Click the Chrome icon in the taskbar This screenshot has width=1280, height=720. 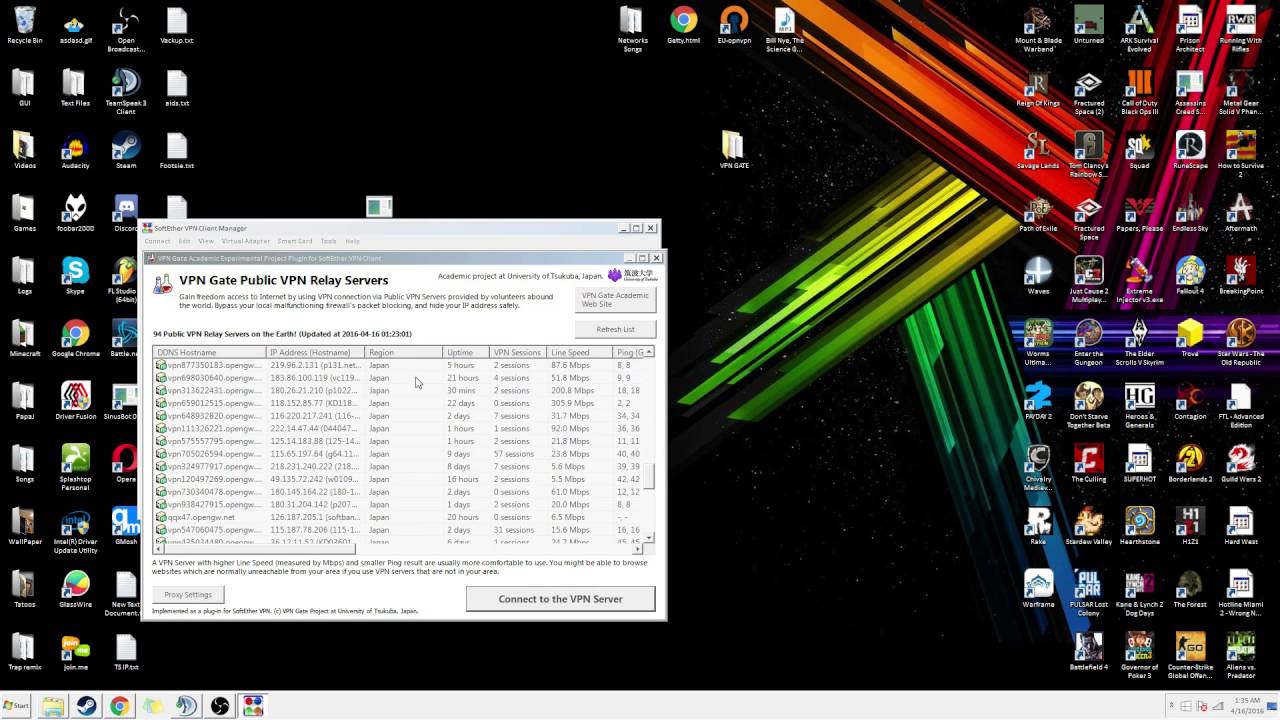119,706
